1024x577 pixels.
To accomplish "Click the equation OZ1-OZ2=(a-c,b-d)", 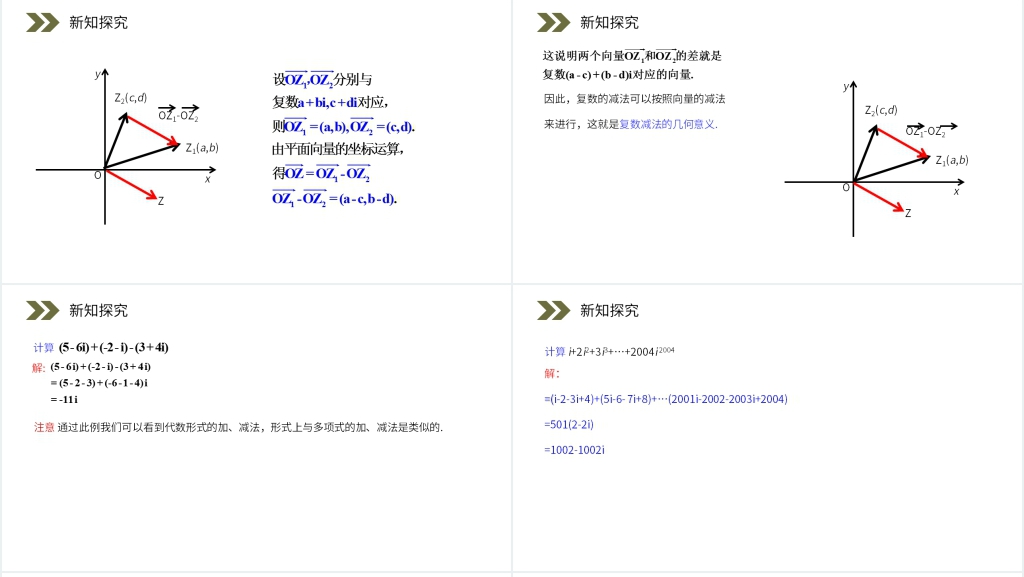I will pos(334,198).
